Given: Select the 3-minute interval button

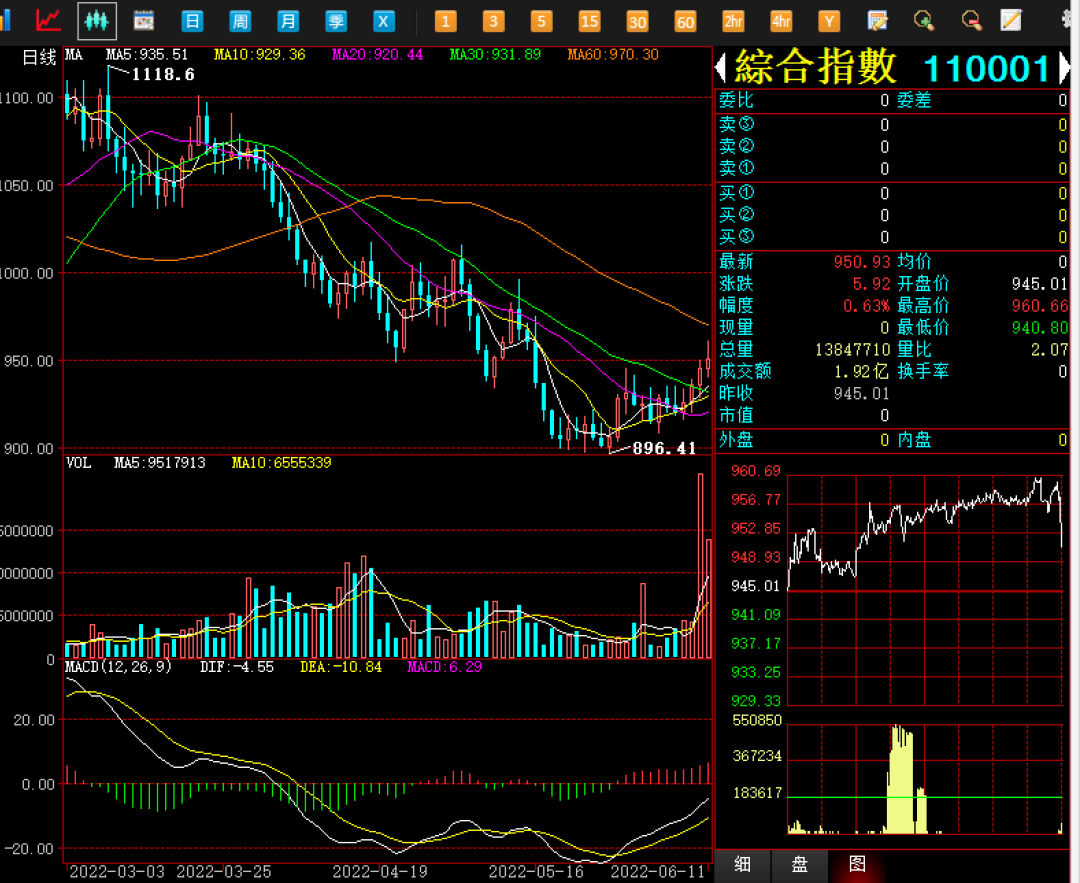Looking at the screenshot, I should click(493, 21).
